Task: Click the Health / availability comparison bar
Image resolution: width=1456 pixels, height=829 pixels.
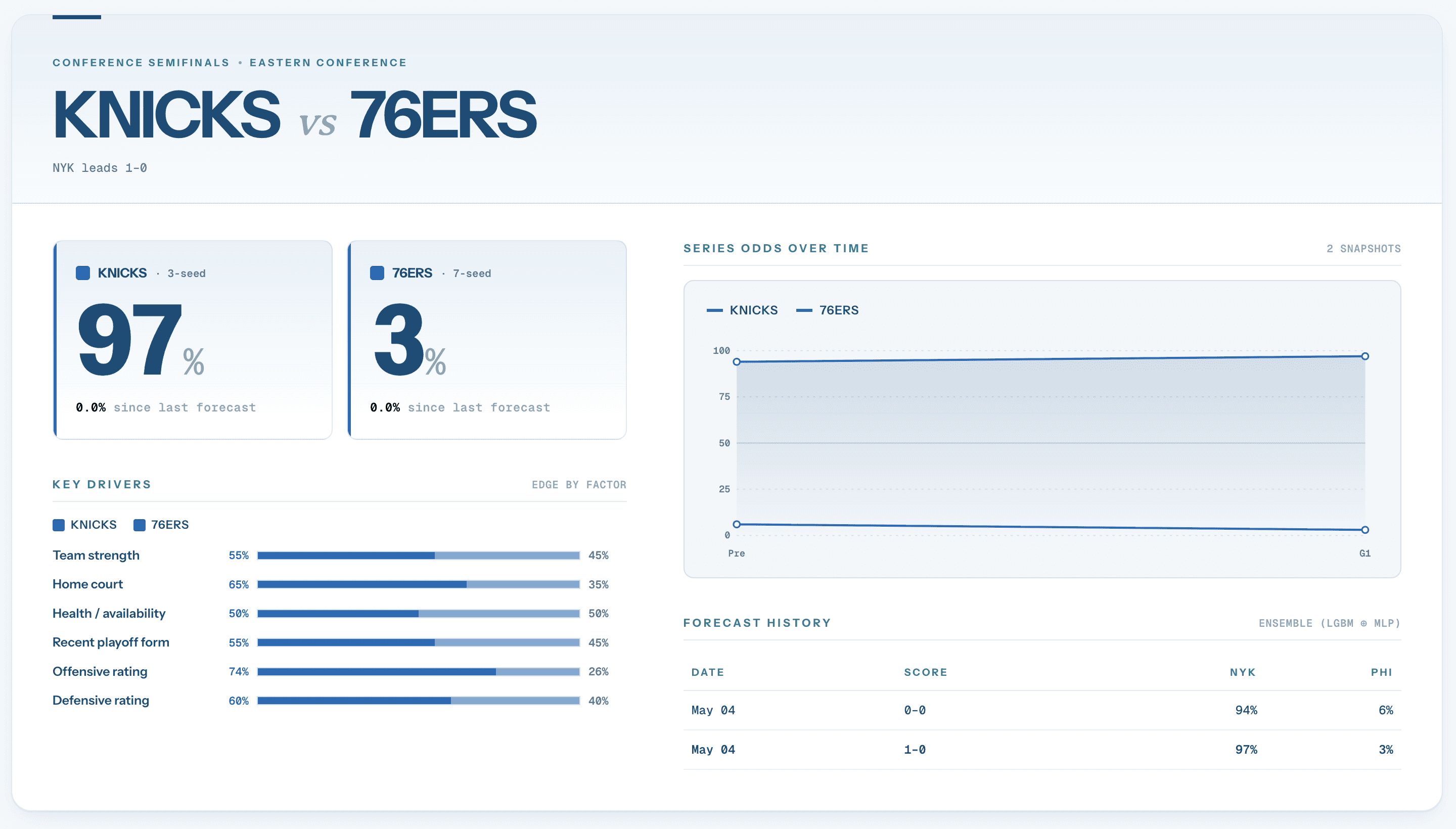Action: (419, 613)
